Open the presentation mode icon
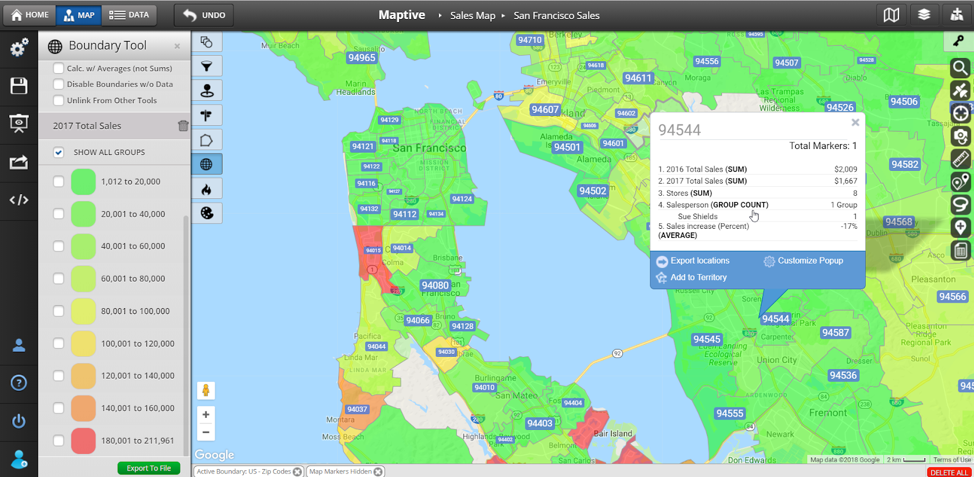 (x=19, y=124)
